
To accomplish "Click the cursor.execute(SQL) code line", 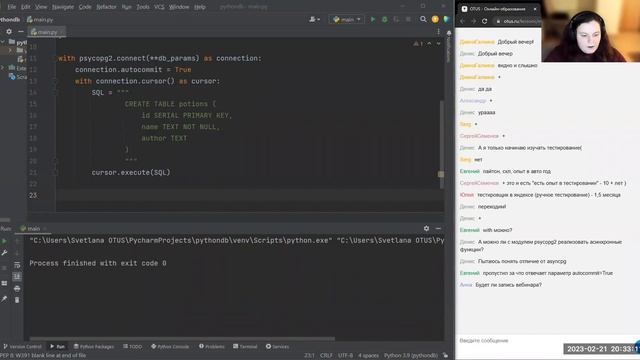I will click(x=131, y=172).
